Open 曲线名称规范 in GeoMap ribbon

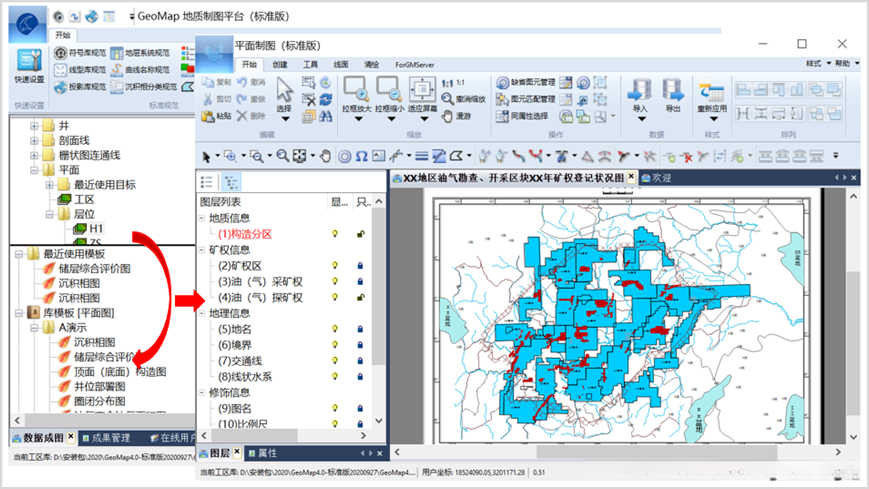(140, 70)
